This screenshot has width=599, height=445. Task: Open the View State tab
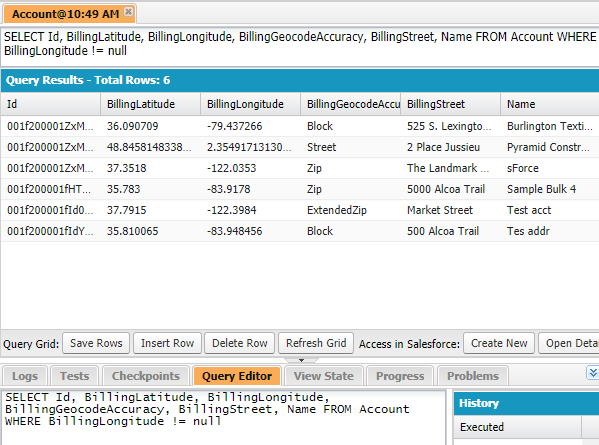point(324,376)
